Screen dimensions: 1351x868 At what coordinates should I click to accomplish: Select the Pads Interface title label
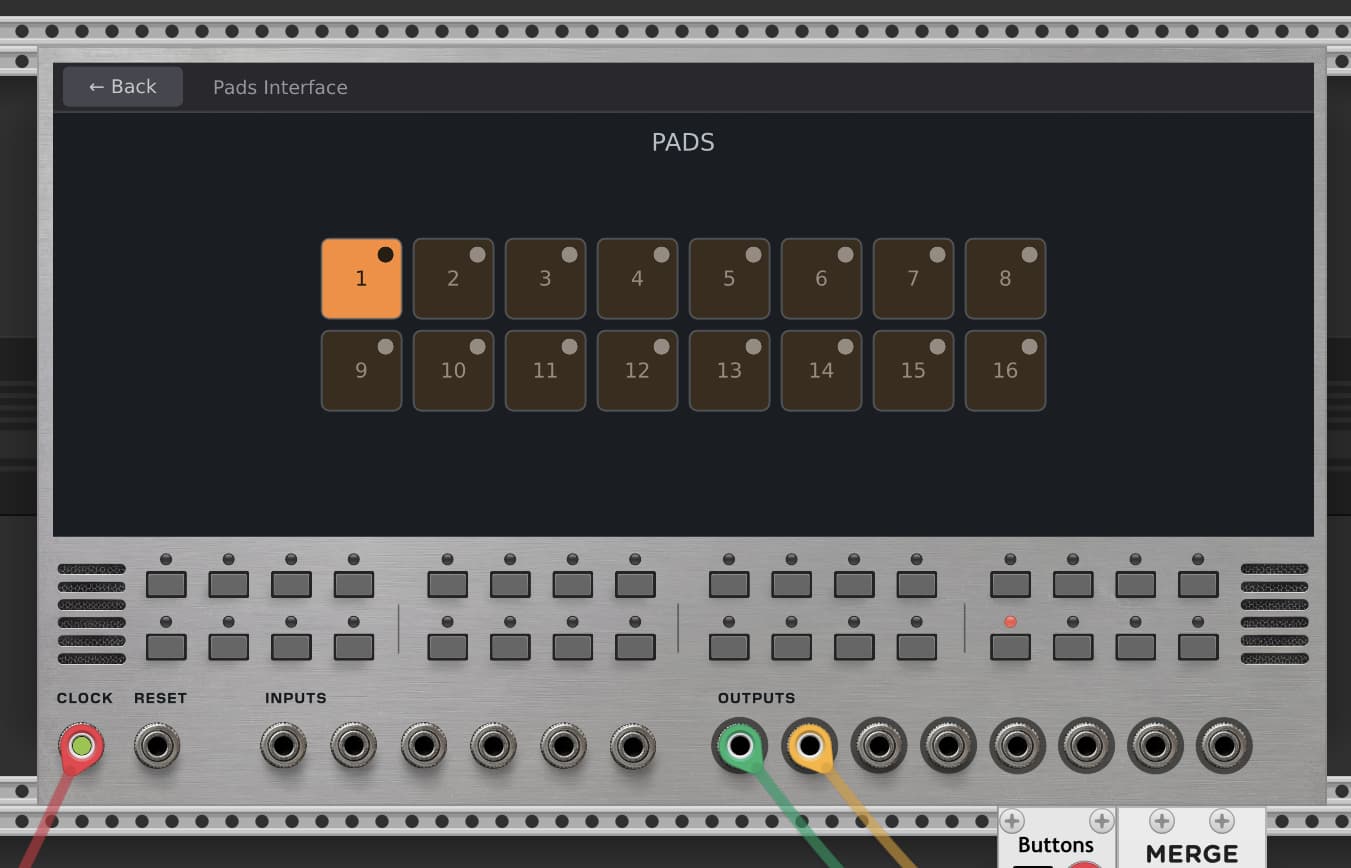pyautogui.click(x=280, y=88)
